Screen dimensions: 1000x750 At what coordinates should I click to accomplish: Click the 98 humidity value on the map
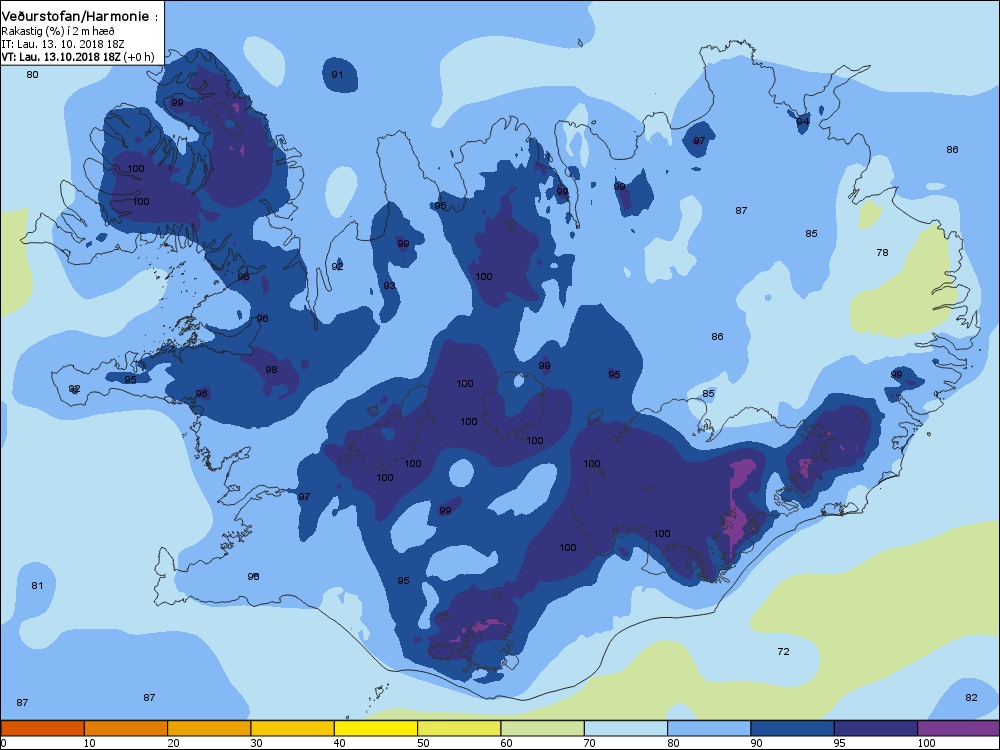tap(272, 369)
